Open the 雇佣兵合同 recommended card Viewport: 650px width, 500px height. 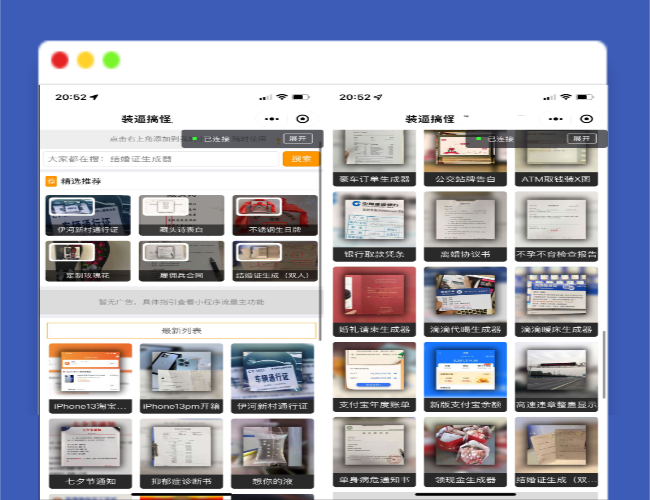tap(182, 261)
